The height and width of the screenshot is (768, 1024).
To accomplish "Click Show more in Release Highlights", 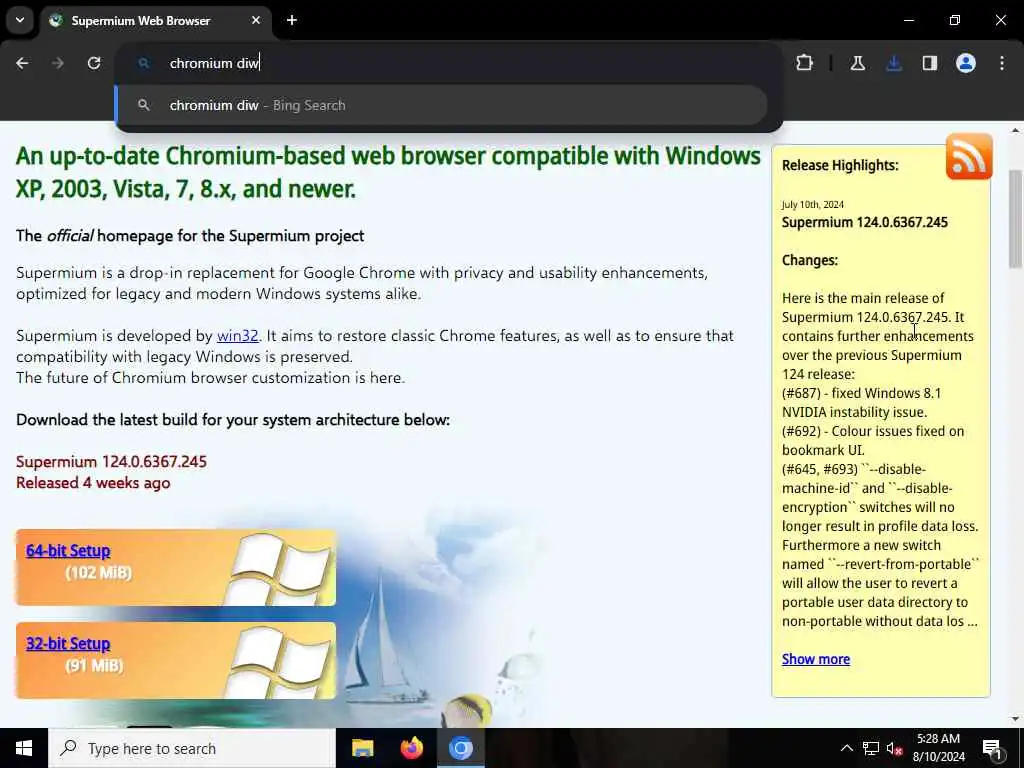I will point(816,659).
